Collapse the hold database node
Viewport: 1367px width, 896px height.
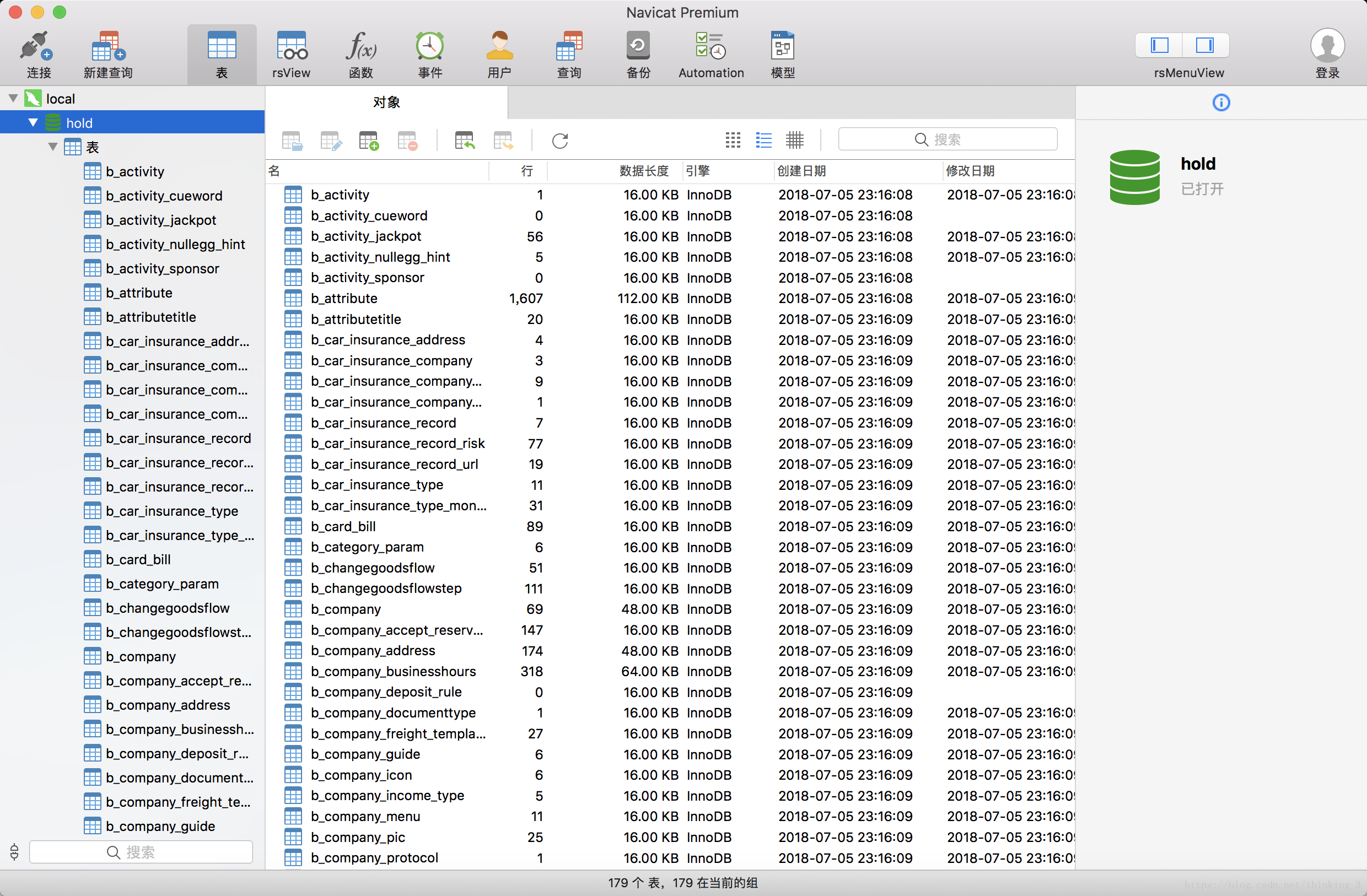[x=33, y=123]
